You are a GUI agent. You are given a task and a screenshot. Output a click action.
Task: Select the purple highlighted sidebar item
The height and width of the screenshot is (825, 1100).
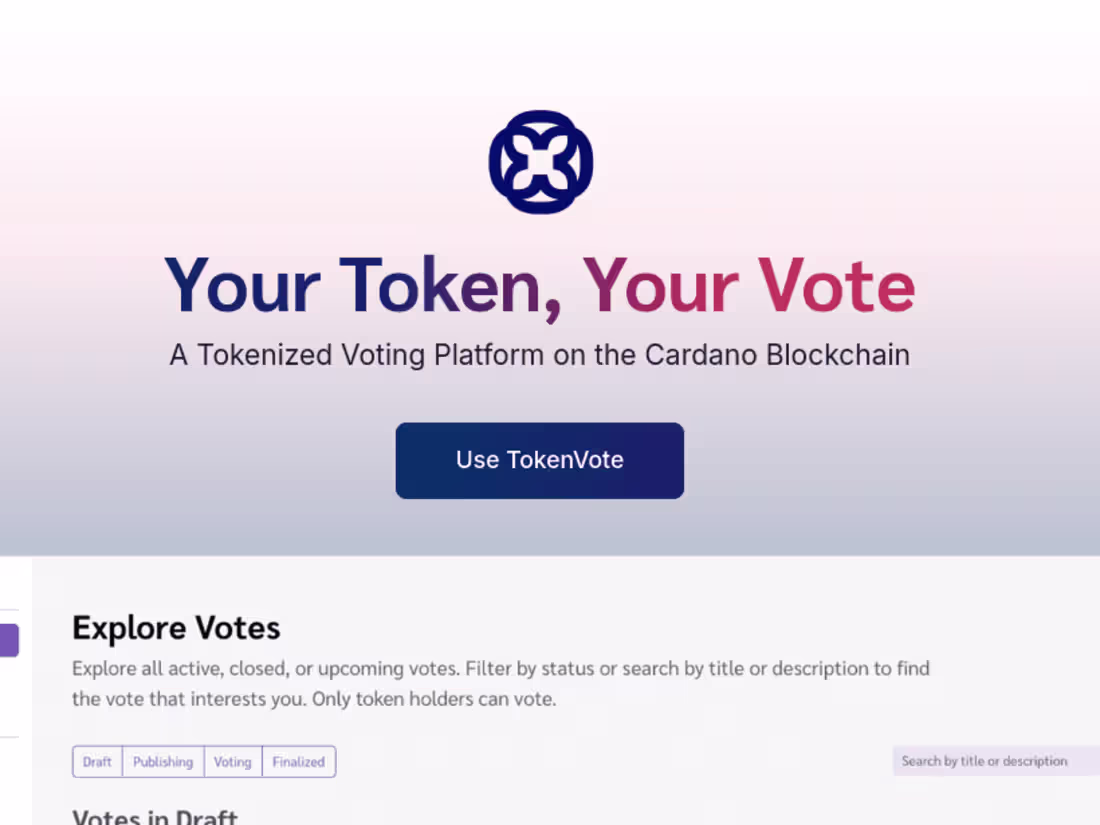tap(8, 640)
